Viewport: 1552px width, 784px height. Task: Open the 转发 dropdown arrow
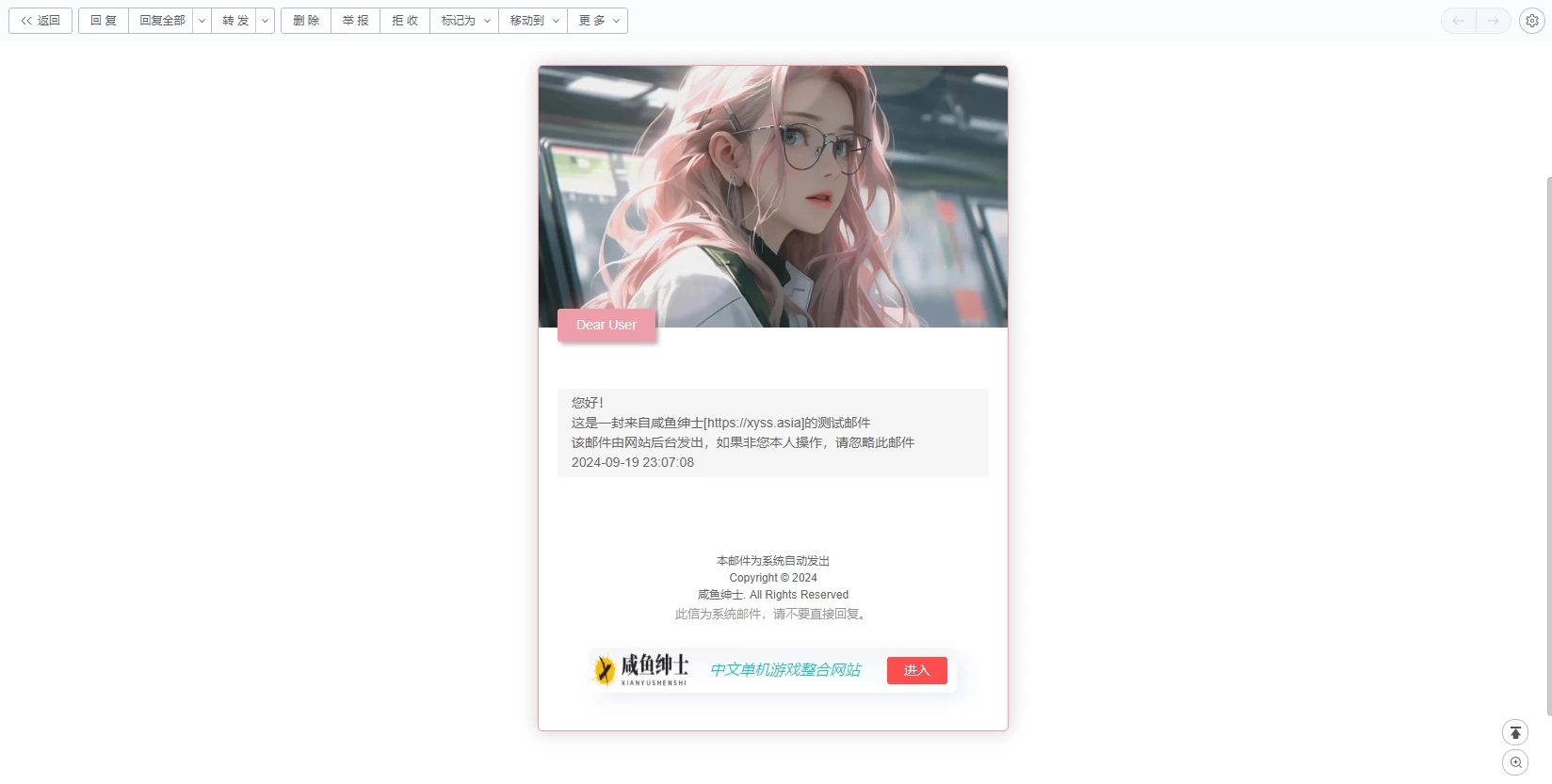pos(266,21)
